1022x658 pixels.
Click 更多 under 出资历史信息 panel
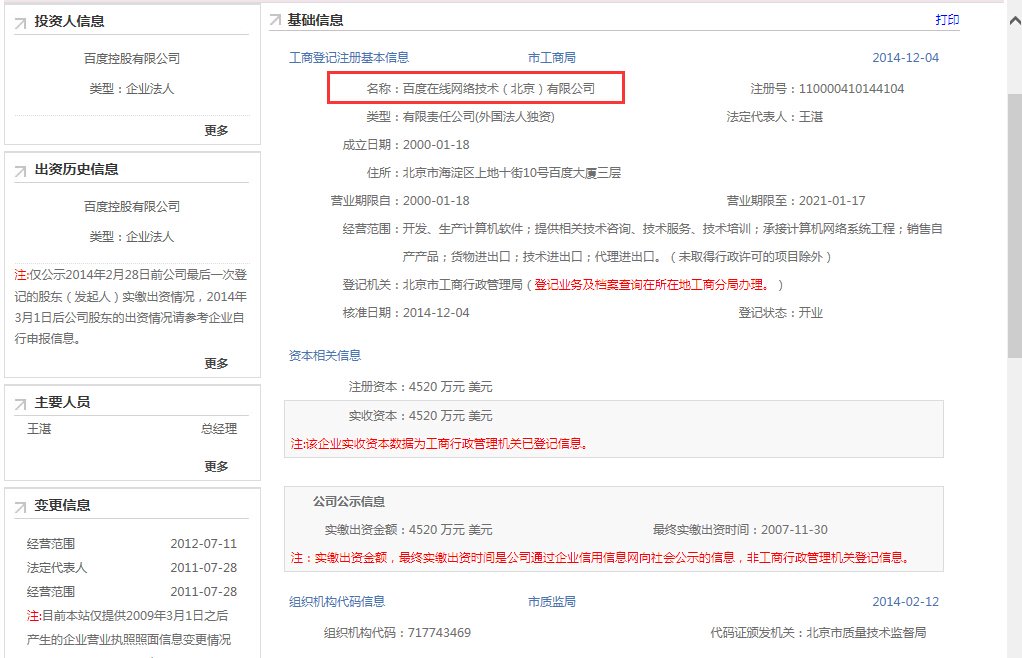pyautogui.click(x=217, y=363)
